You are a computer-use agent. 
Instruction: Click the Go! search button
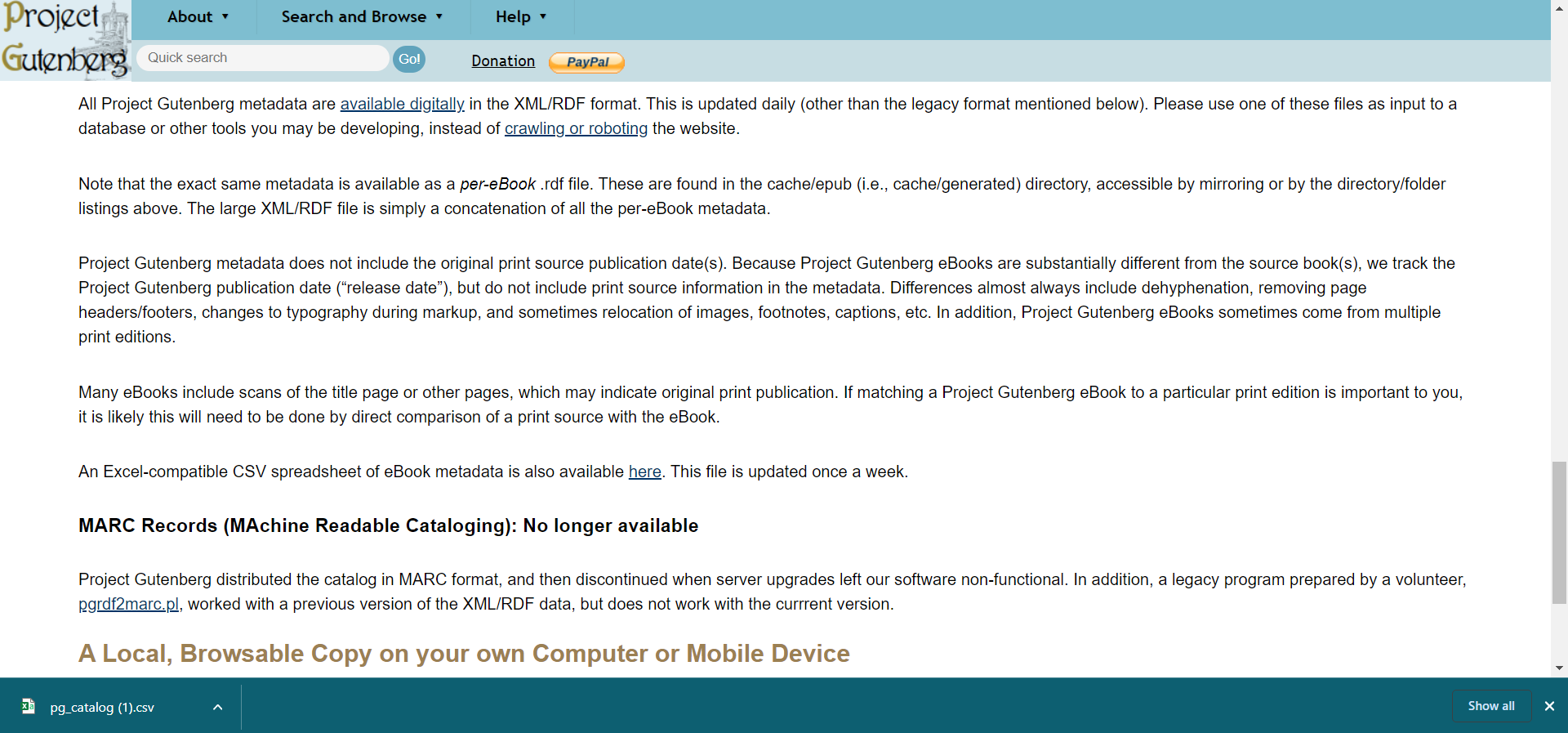[409, 59]
